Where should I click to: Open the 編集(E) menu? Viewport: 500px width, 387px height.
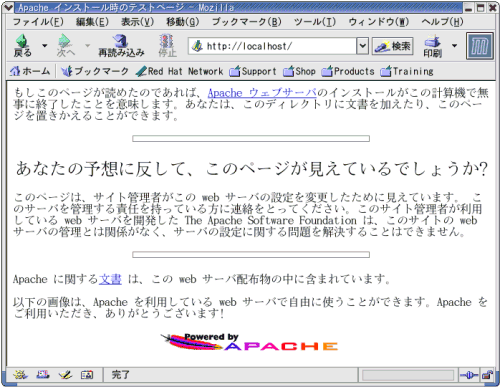92,22
